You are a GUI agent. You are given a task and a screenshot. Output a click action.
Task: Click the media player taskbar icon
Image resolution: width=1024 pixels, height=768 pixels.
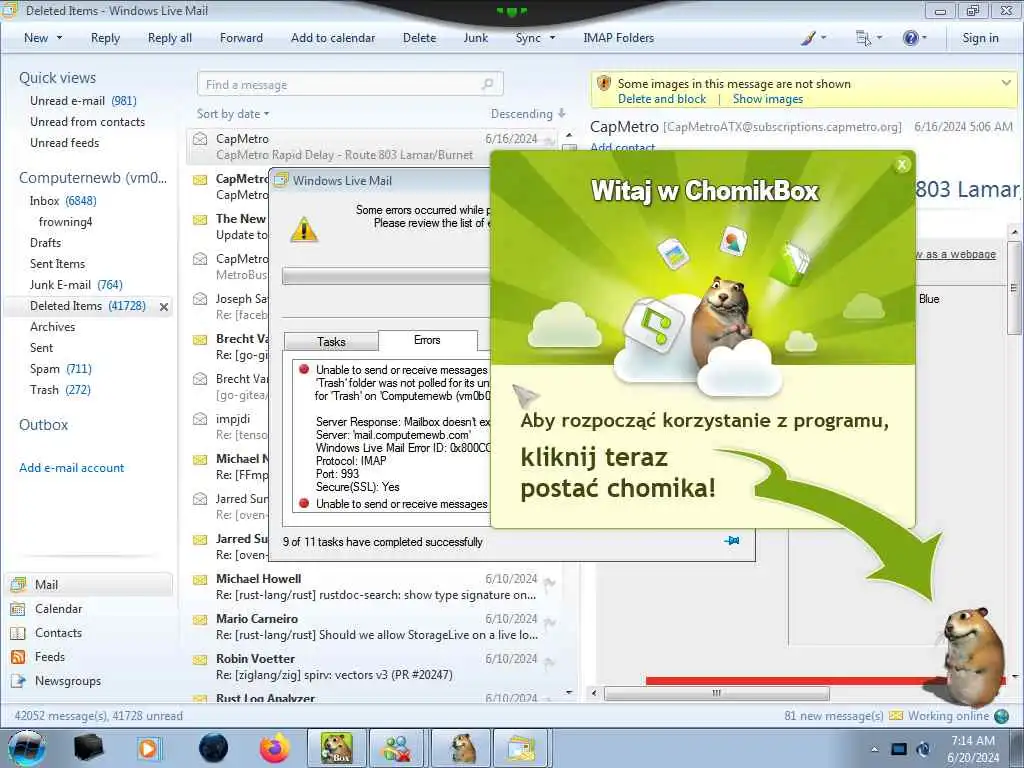(148, 748)
